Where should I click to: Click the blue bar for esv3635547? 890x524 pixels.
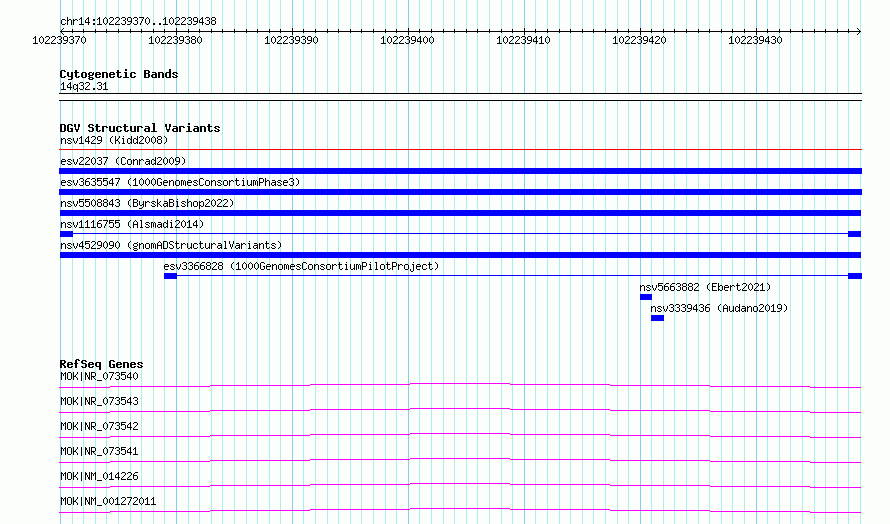[x=460, y=192]
